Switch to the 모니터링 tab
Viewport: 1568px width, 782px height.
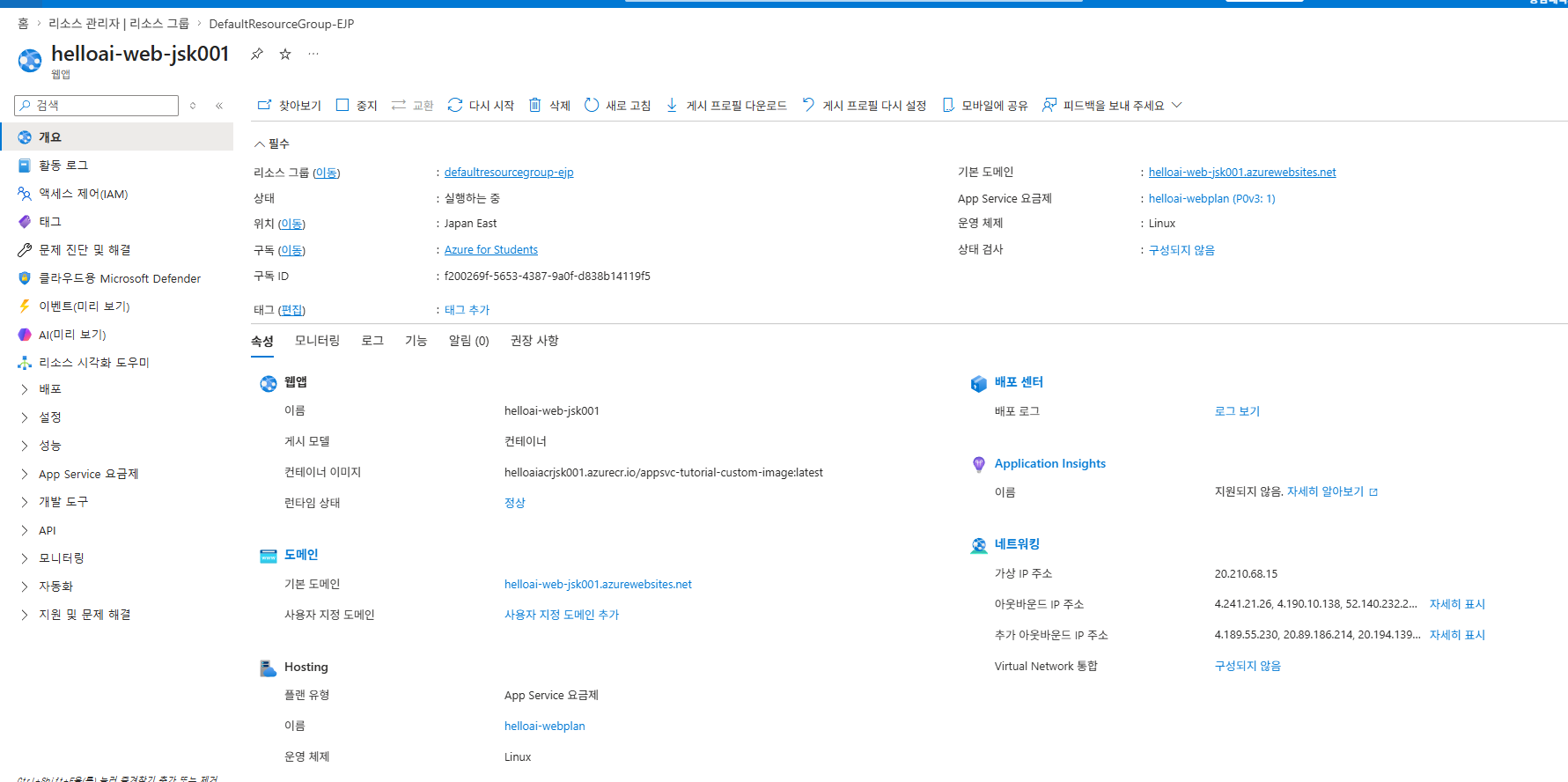(317, 341)
